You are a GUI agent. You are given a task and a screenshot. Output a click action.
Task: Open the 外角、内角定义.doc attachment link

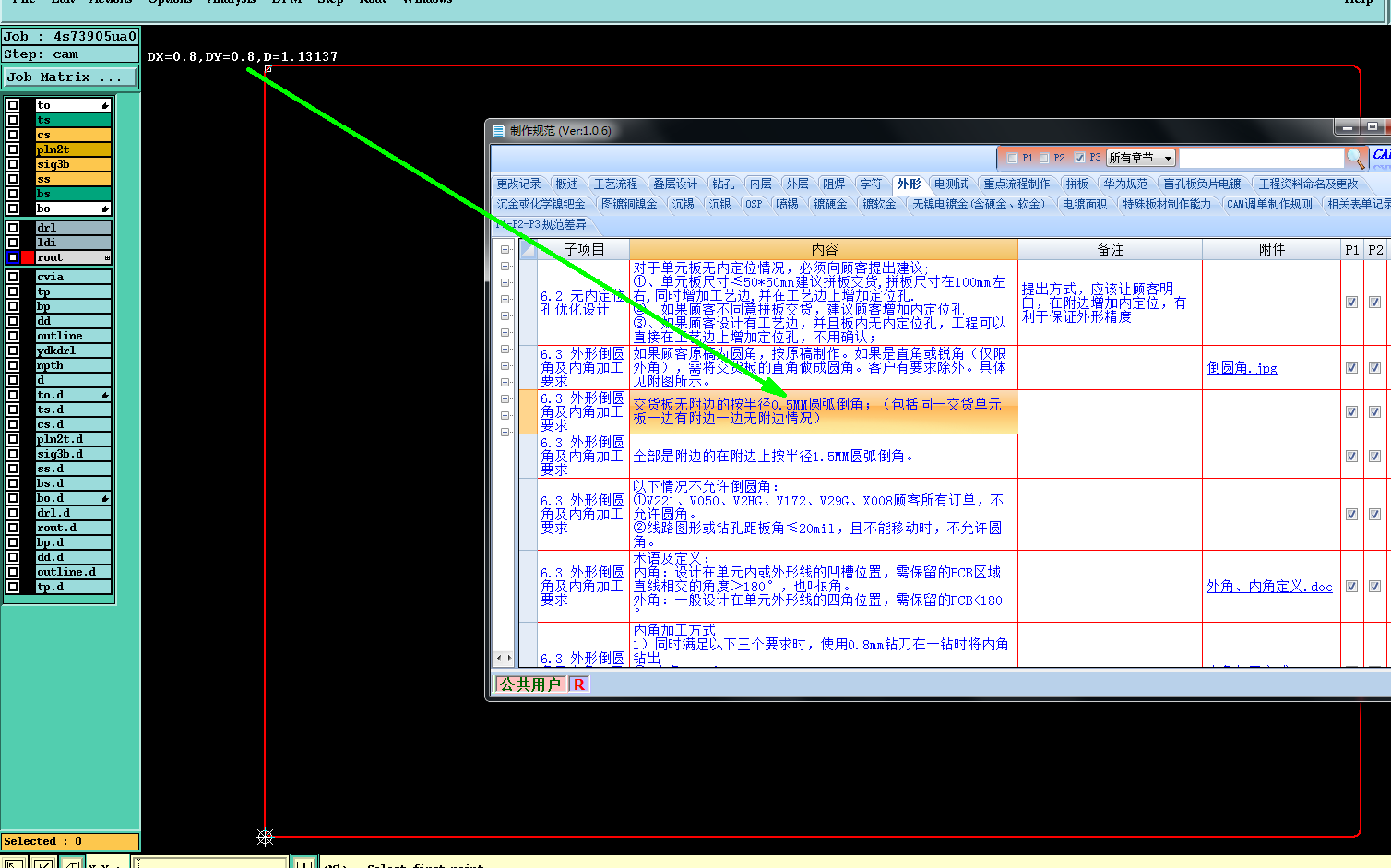[x=1269, y=586]
